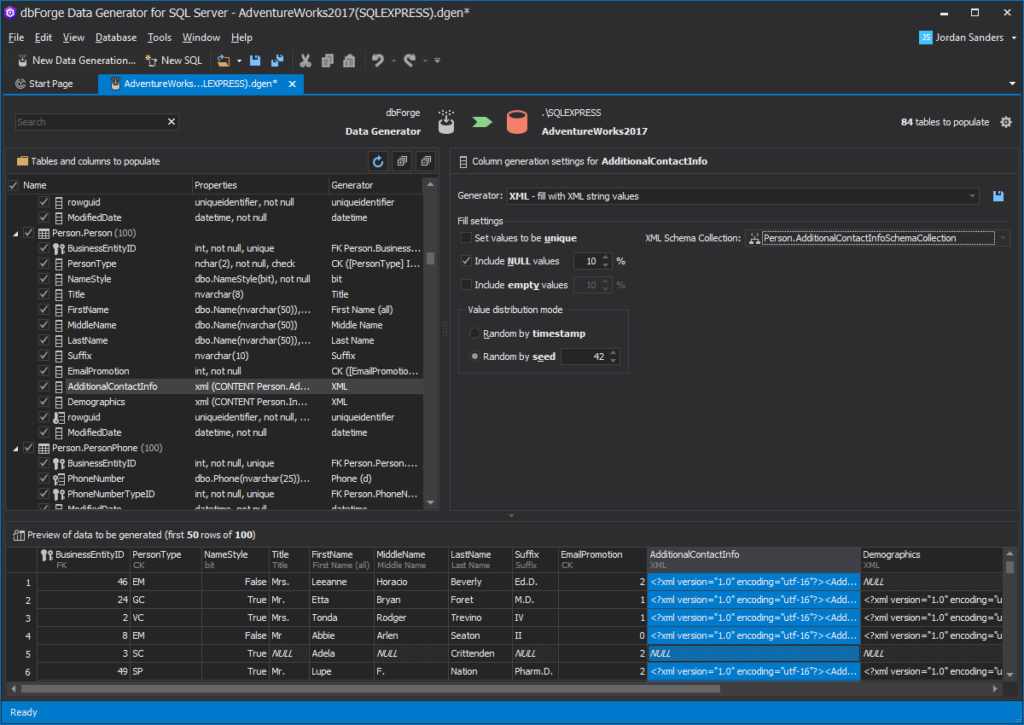Toggle Include NULL values checkbox

tap(466, 261)
